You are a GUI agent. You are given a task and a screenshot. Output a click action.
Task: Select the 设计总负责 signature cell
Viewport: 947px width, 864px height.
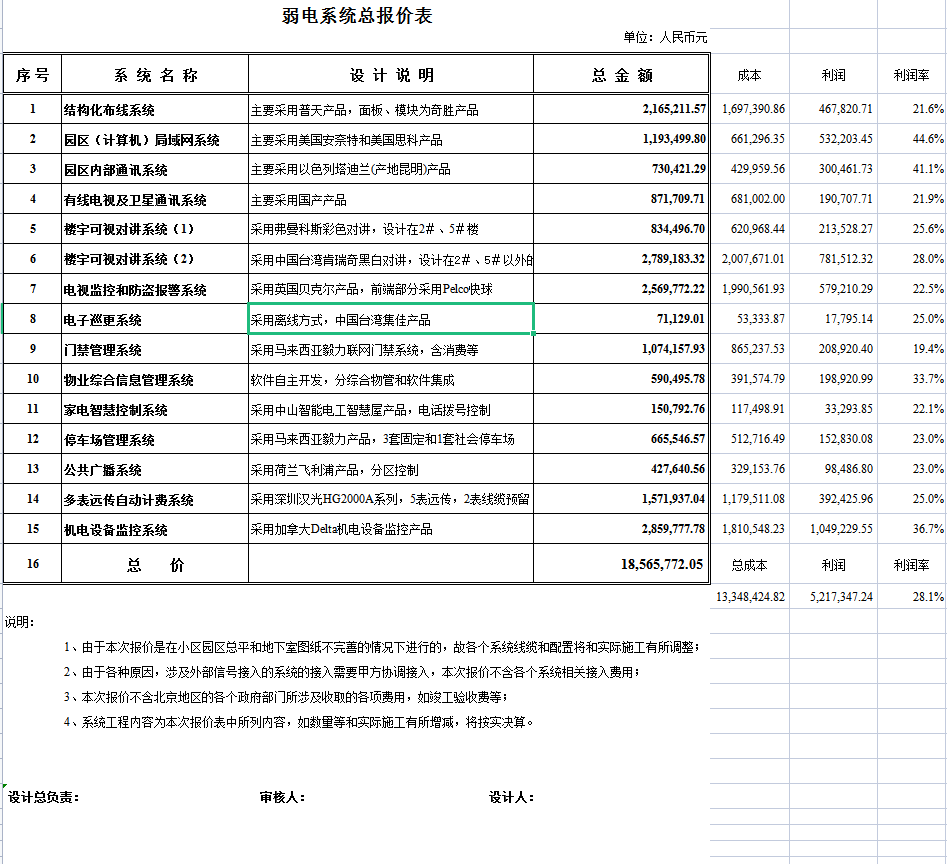coord(45,798)
